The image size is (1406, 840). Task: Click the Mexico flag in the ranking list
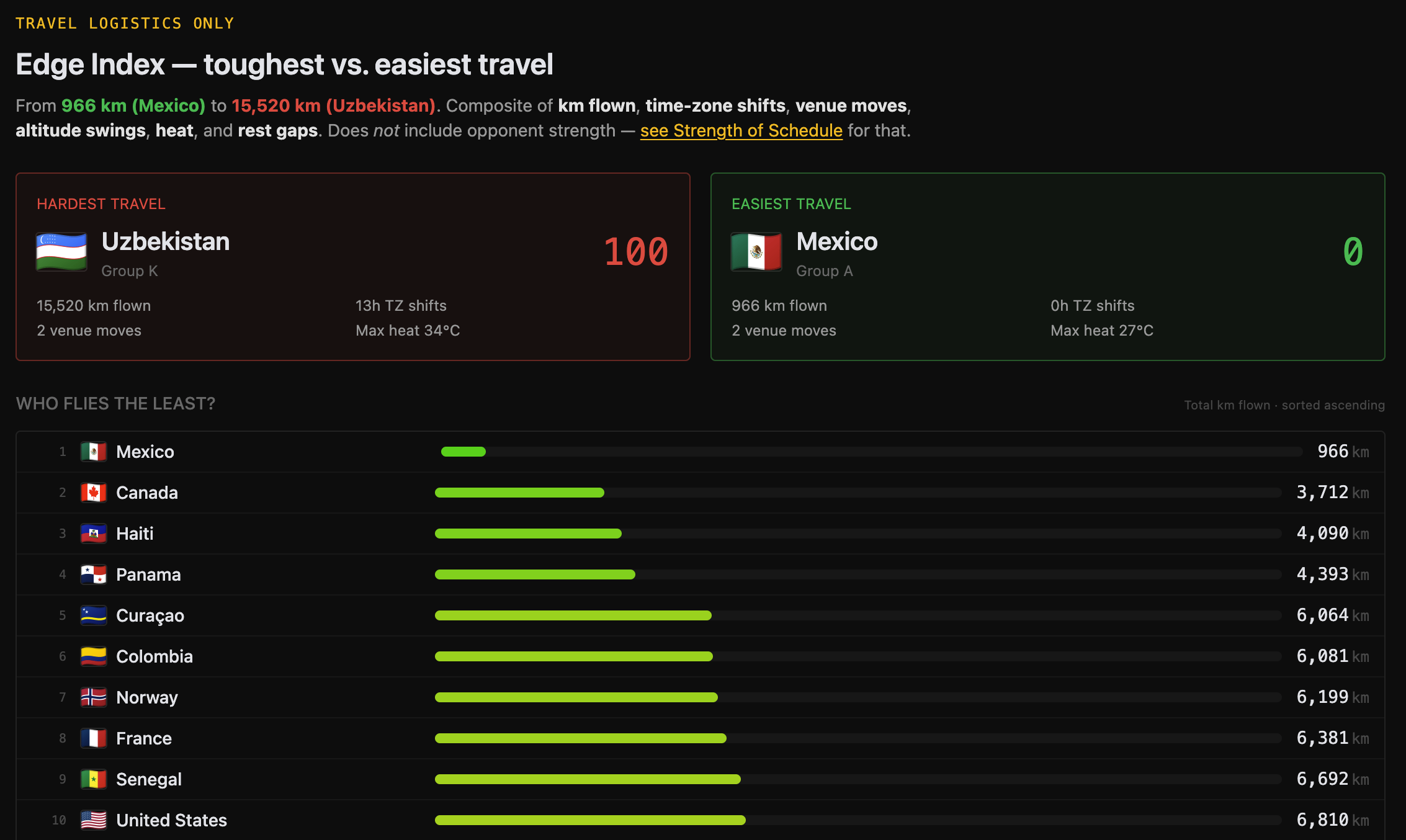tap(94, 452)
